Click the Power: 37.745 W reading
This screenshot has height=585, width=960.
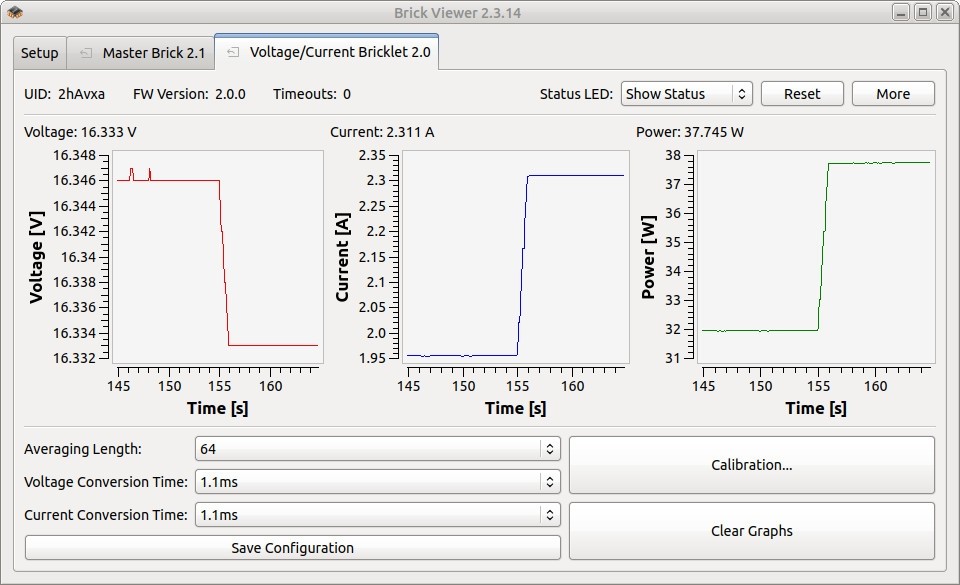(690, 132)
